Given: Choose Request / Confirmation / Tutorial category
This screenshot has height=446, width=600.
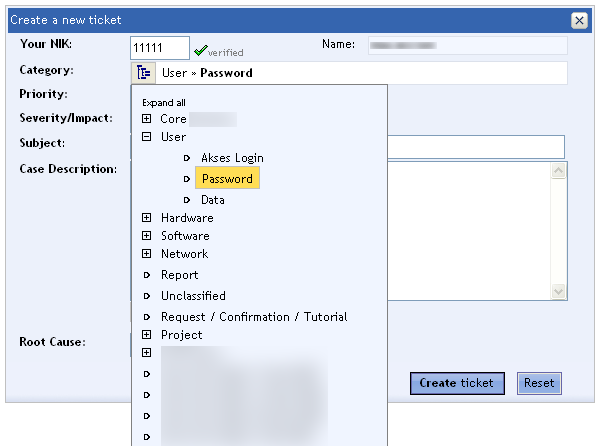Looking at the screenshot, I should (254, 317).
